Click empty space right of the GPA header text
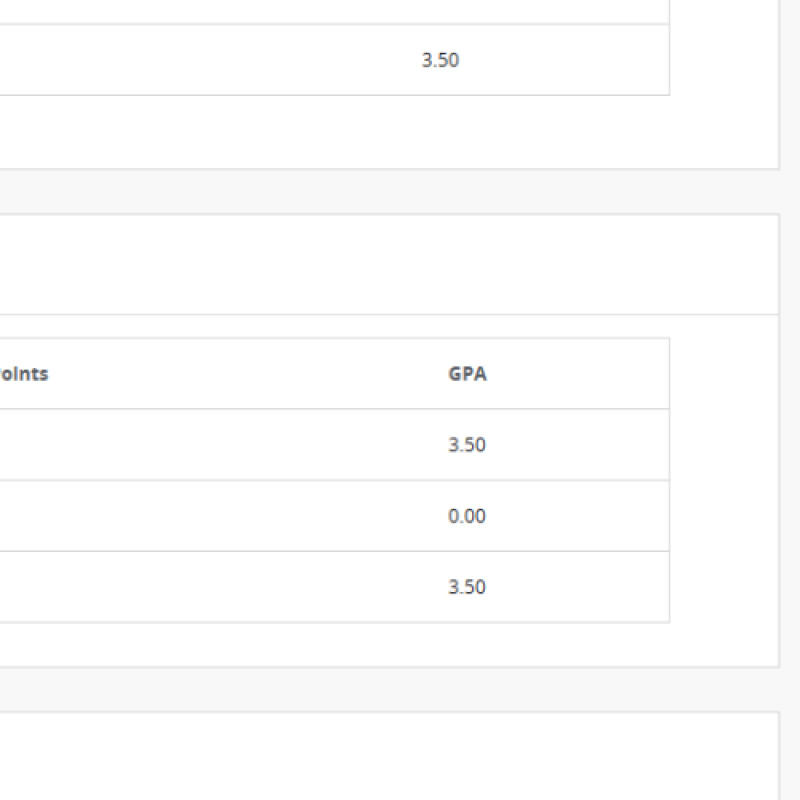This screenshot has height=800, width=800. tap(580, 374)
